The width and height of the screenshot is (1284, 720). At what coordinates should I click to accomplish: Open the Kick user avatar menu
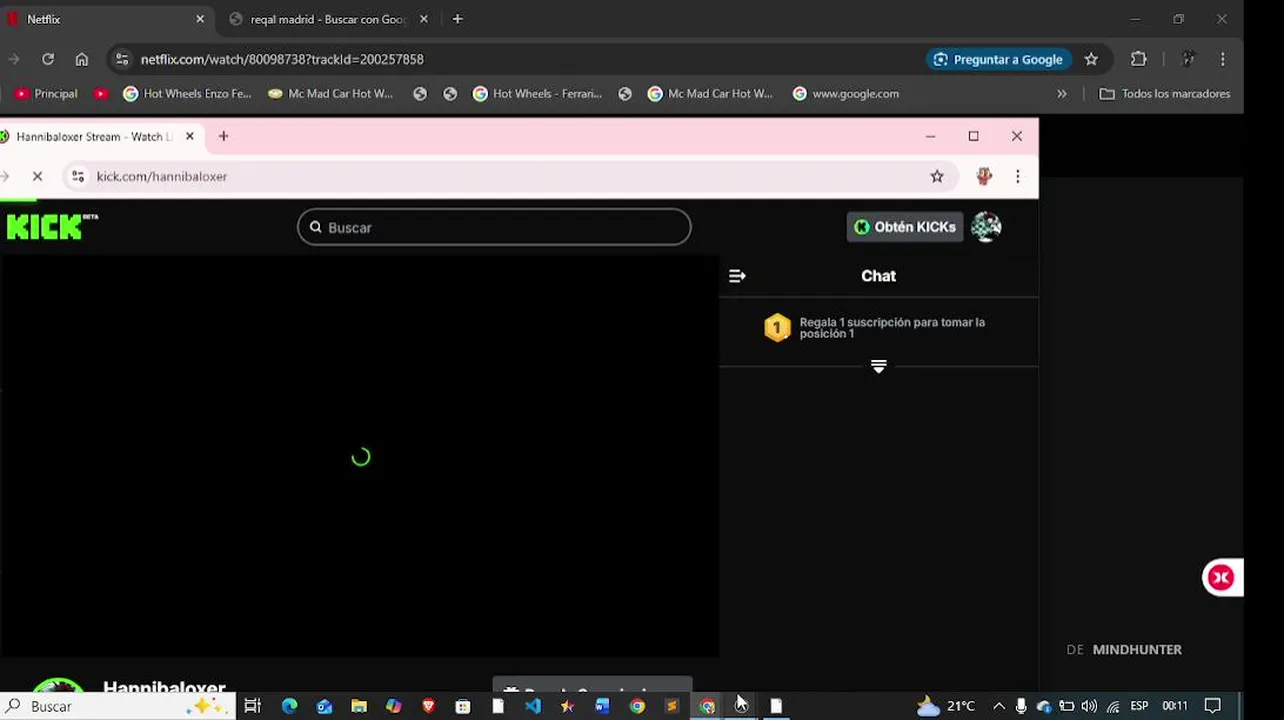tap(986, 227)
